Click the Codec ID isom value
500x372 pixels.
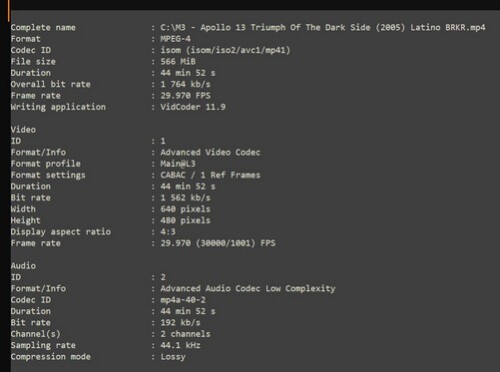225,50
